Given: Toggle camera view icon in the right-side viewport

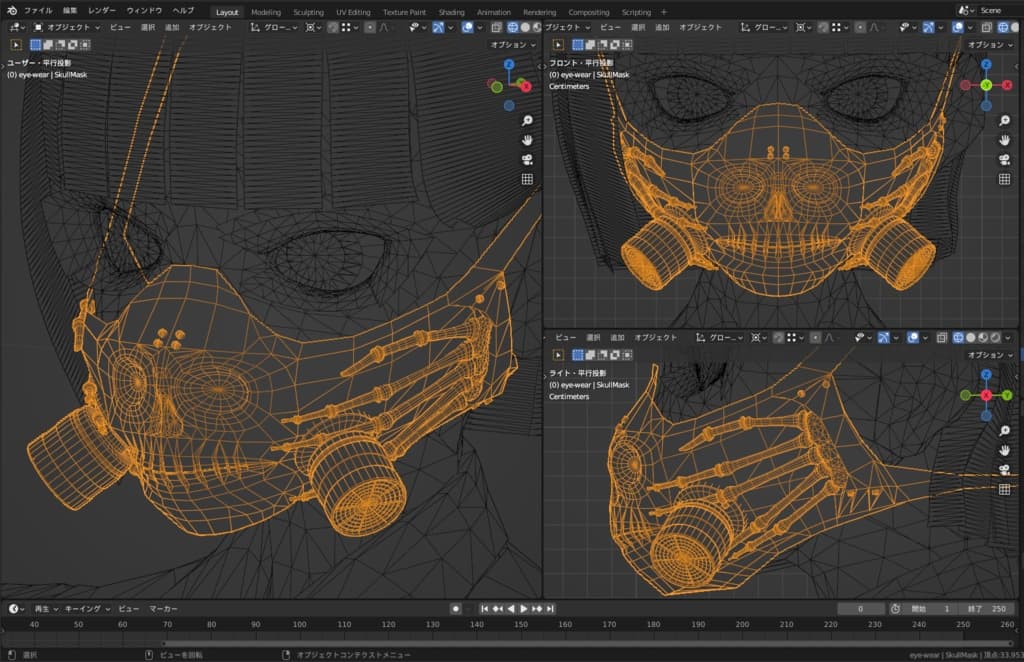Looking at the screenshot, I should [x=1004, y=469].
